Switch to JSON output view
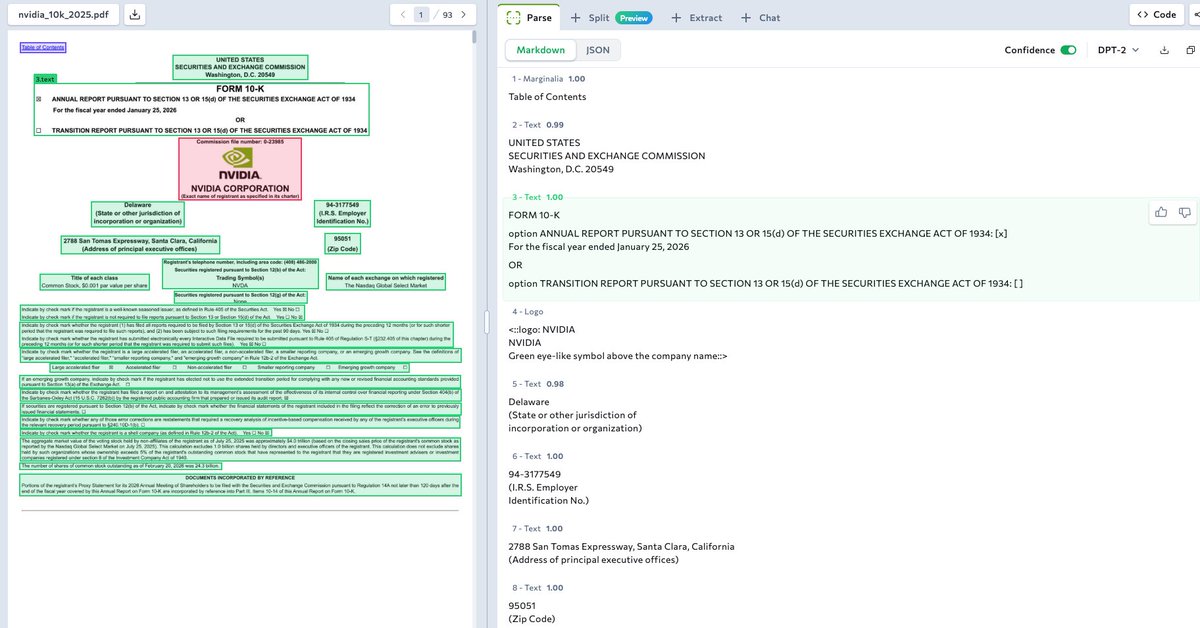This screenshot has height=628, width=1200. [598, 50]
